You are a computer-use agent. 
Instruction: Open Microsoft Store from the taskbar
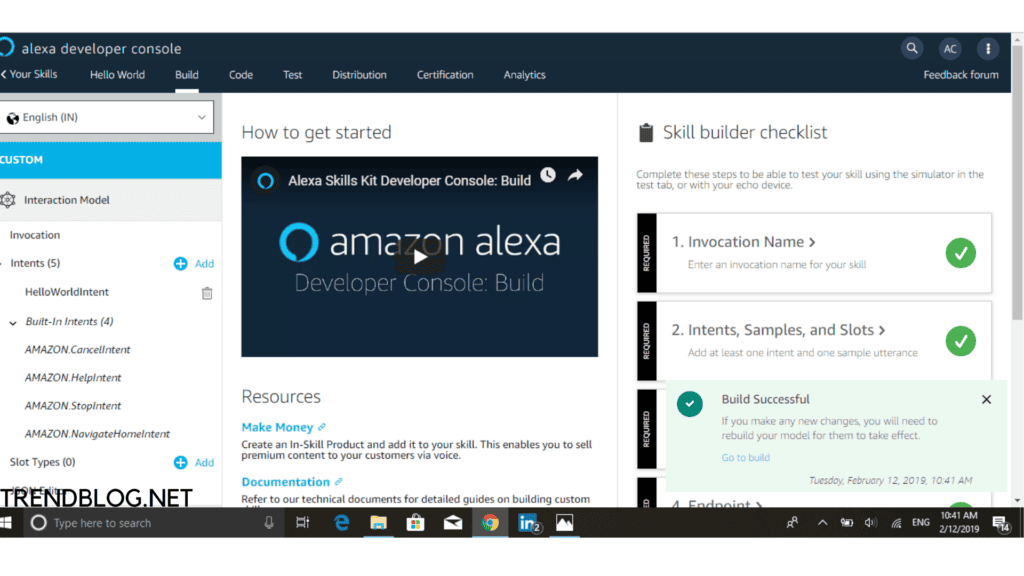[x=415, y=522]
